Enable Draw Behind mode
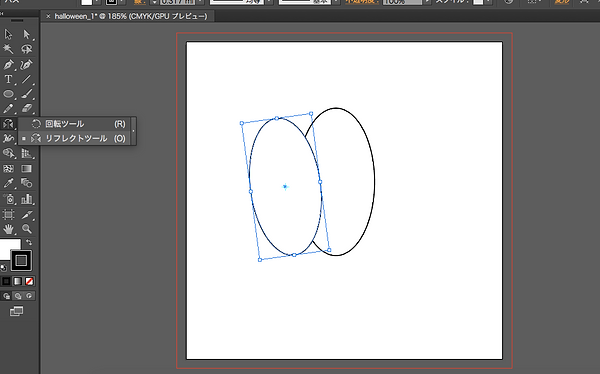 point(18,296)
